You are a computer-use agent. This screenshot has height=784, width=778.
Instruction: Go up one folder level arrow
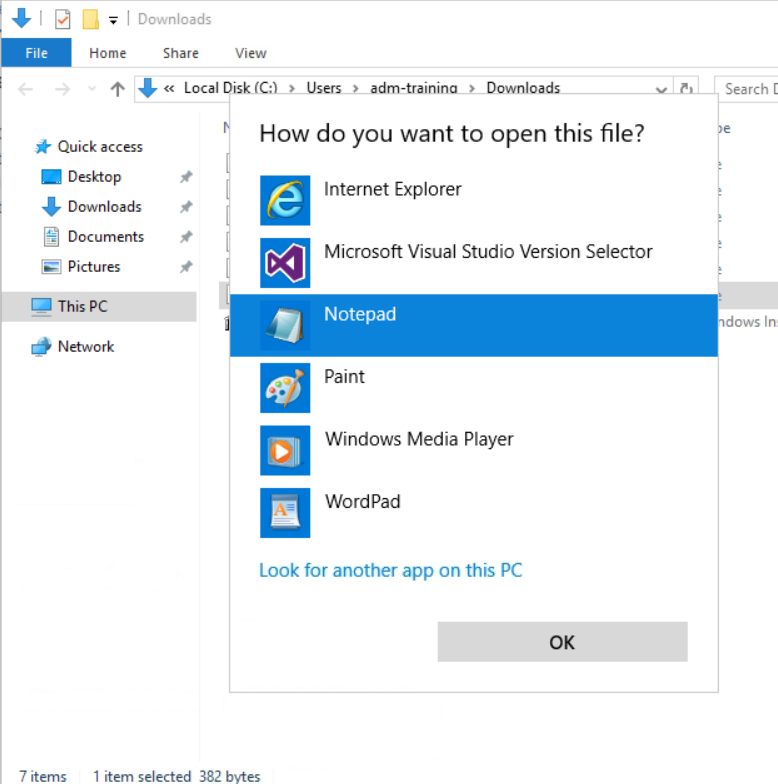[117, 89]
